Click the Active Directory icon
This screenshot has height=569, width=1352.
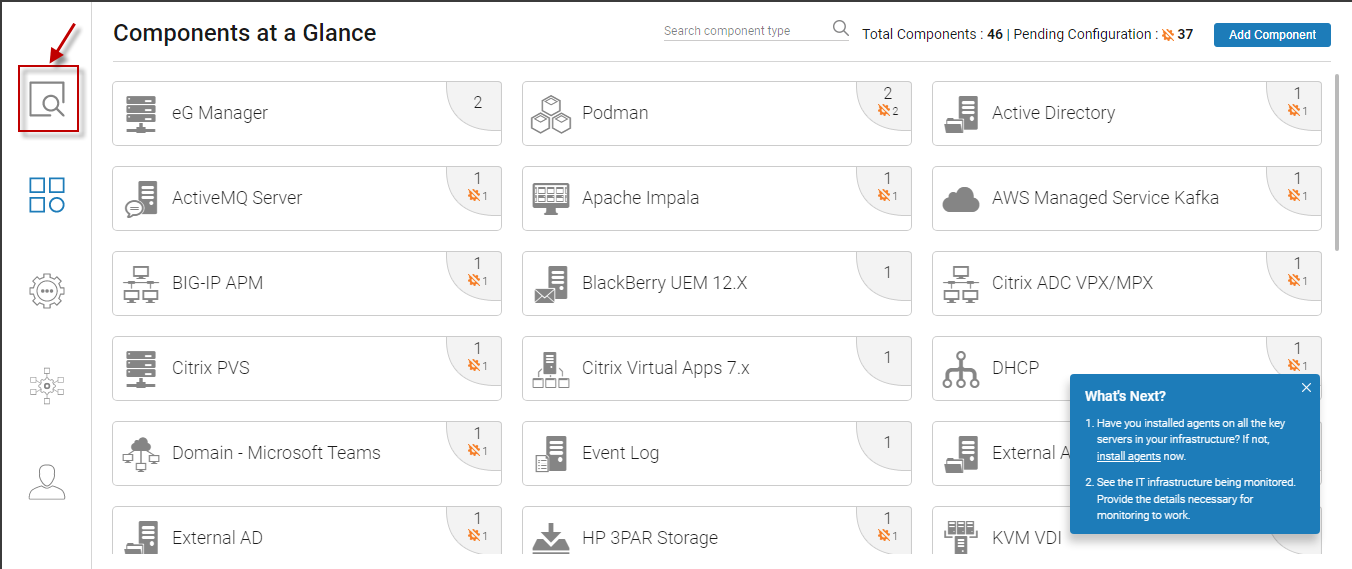point(961,114)
